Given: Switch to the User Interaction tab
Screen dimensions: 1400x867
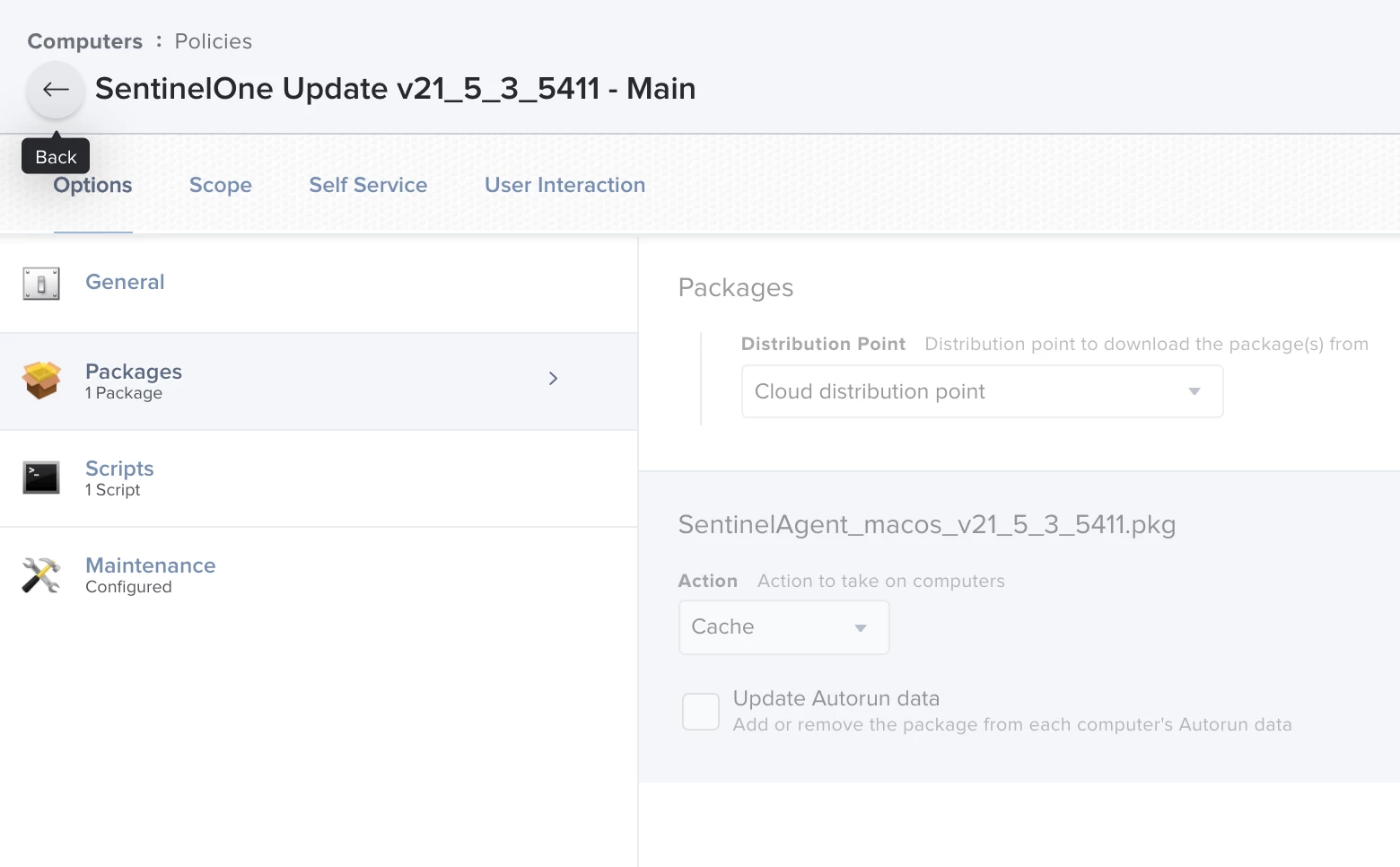Looking at the screenshot, I should click(565, 185).
